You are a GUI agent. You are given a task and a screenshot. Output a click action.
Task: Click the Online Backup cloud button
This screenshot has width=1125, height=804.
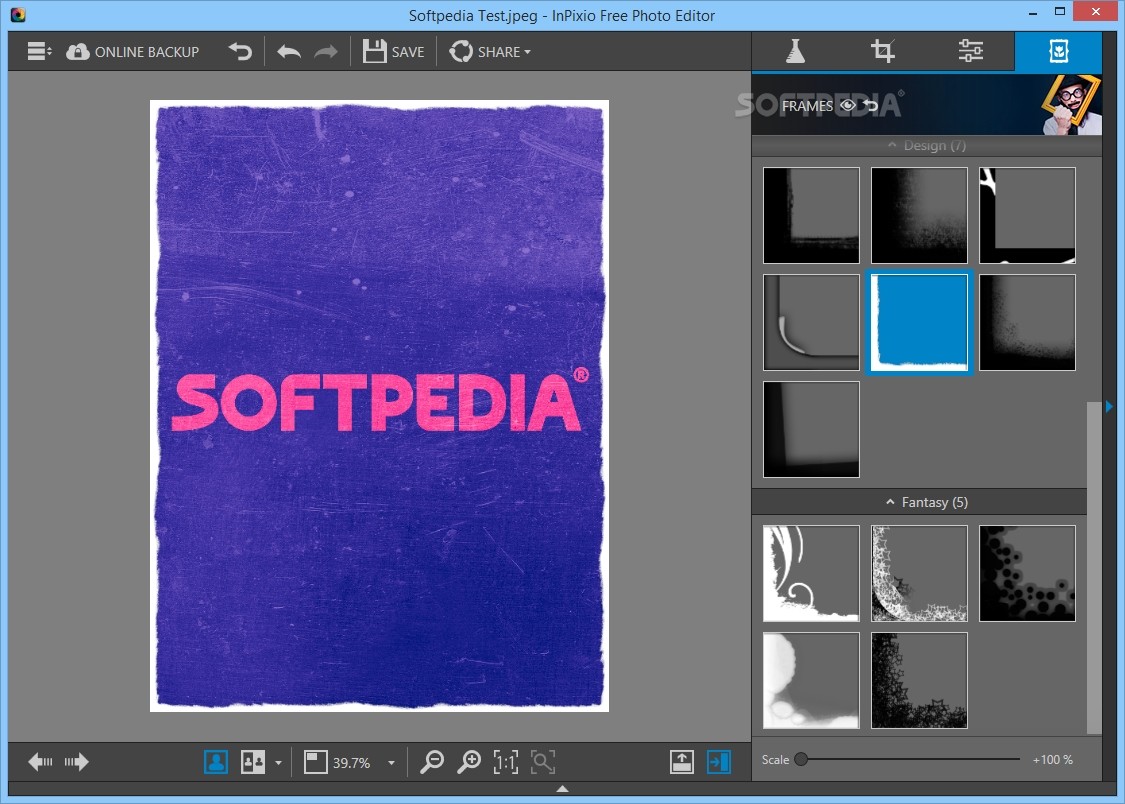click(x=133, y=52)
